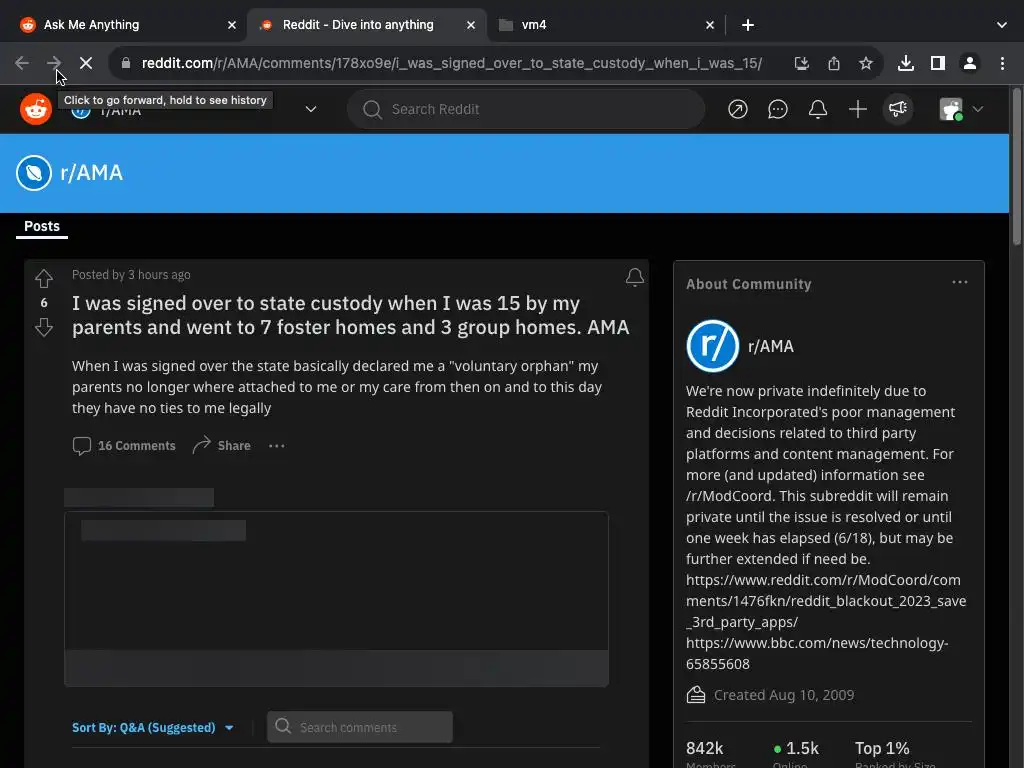Click the r/AMA banner title

(x=91, y=173)
